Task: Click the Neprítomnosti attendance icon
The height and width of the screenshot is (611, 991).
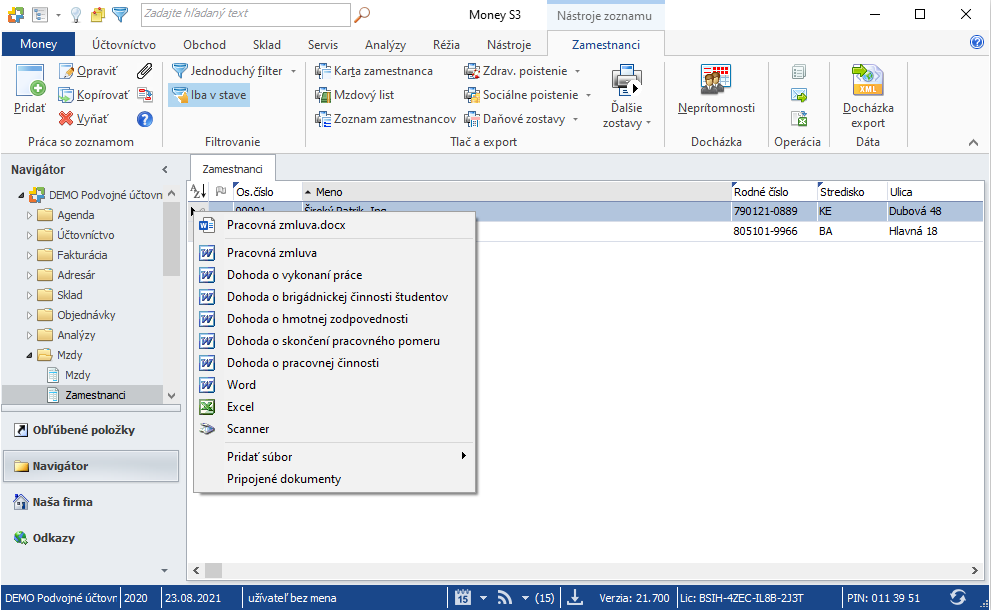Action: coord(716,80)
